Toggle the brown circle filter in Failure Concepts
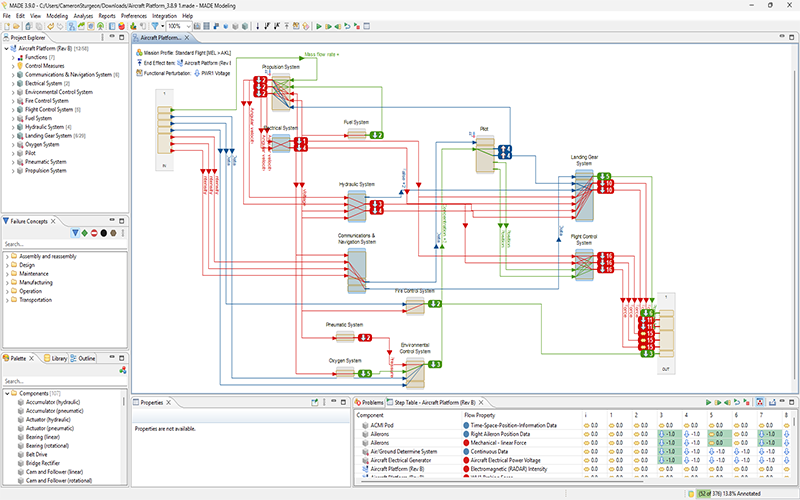 113,233
